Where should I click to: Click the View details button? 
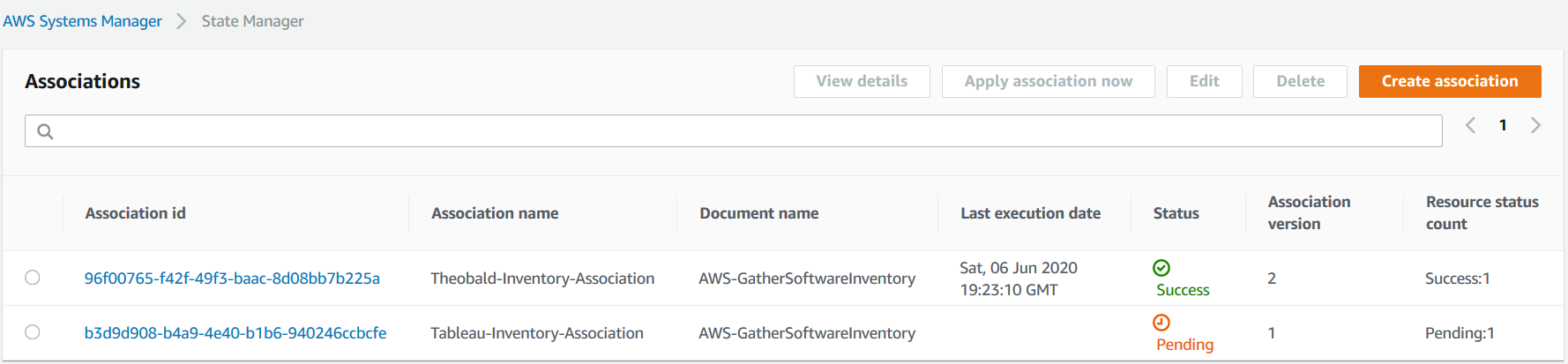862,81
